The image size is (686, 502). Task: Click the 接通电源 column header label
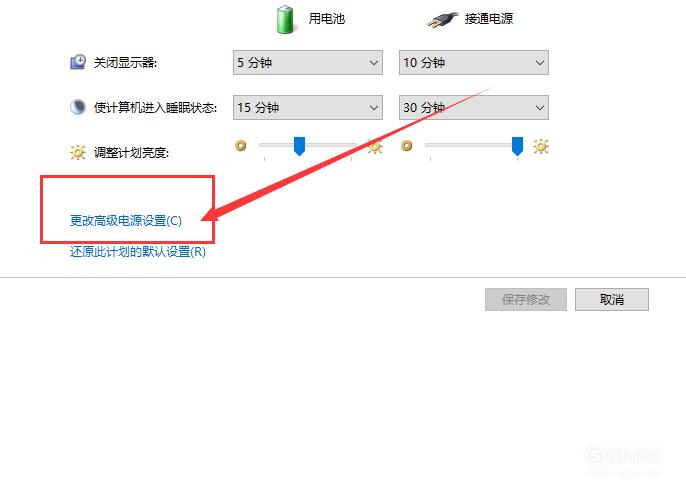click(489, 19)
